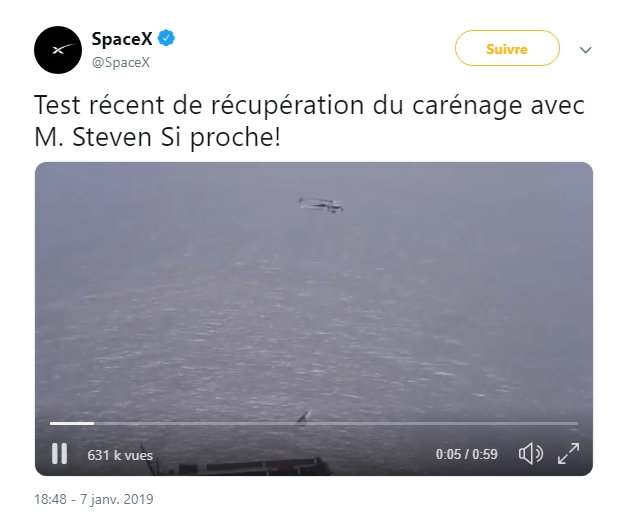Mute the video sound
Image resolution: width=627 pixels, height=519 pixels.
click(530, 454)
